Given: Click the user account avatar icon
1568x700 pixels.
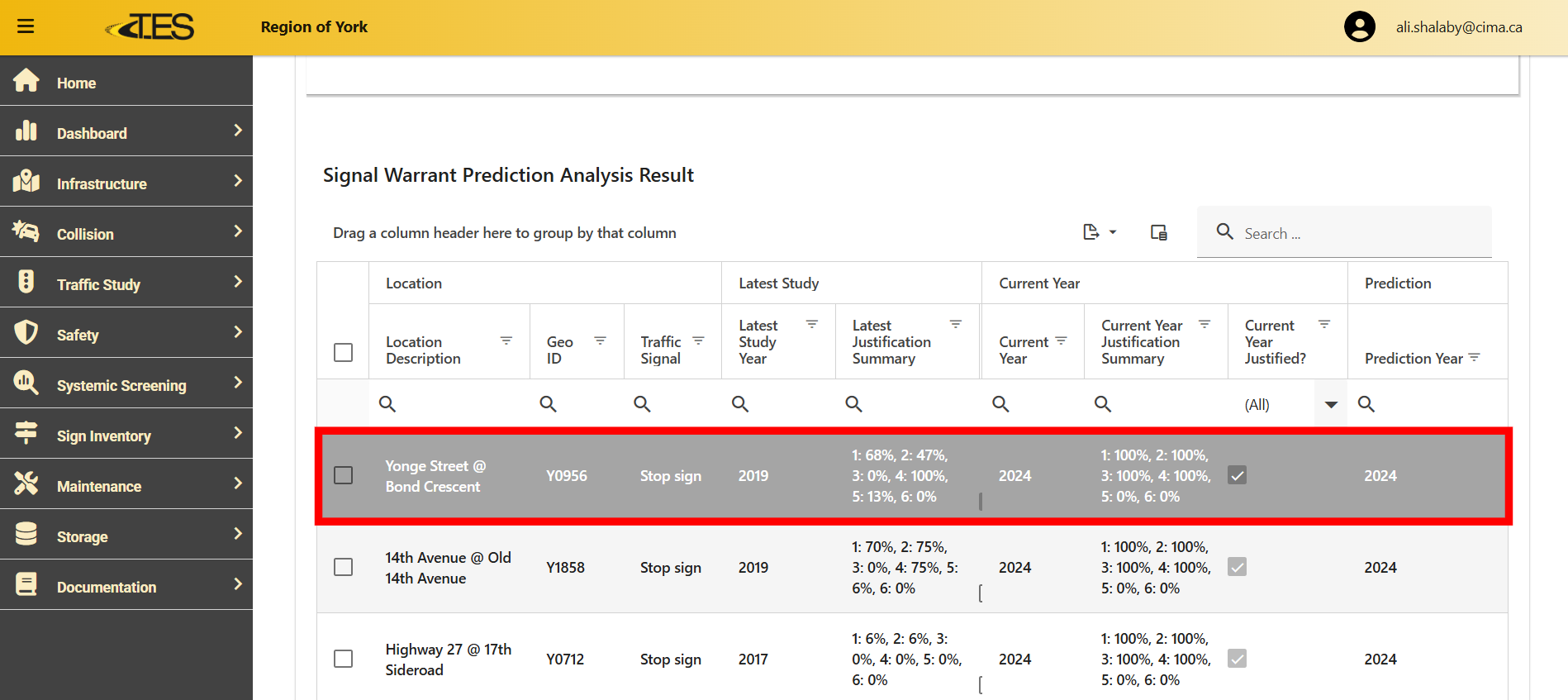Looking at the screenshot, I should click(x=1359, y=27).
